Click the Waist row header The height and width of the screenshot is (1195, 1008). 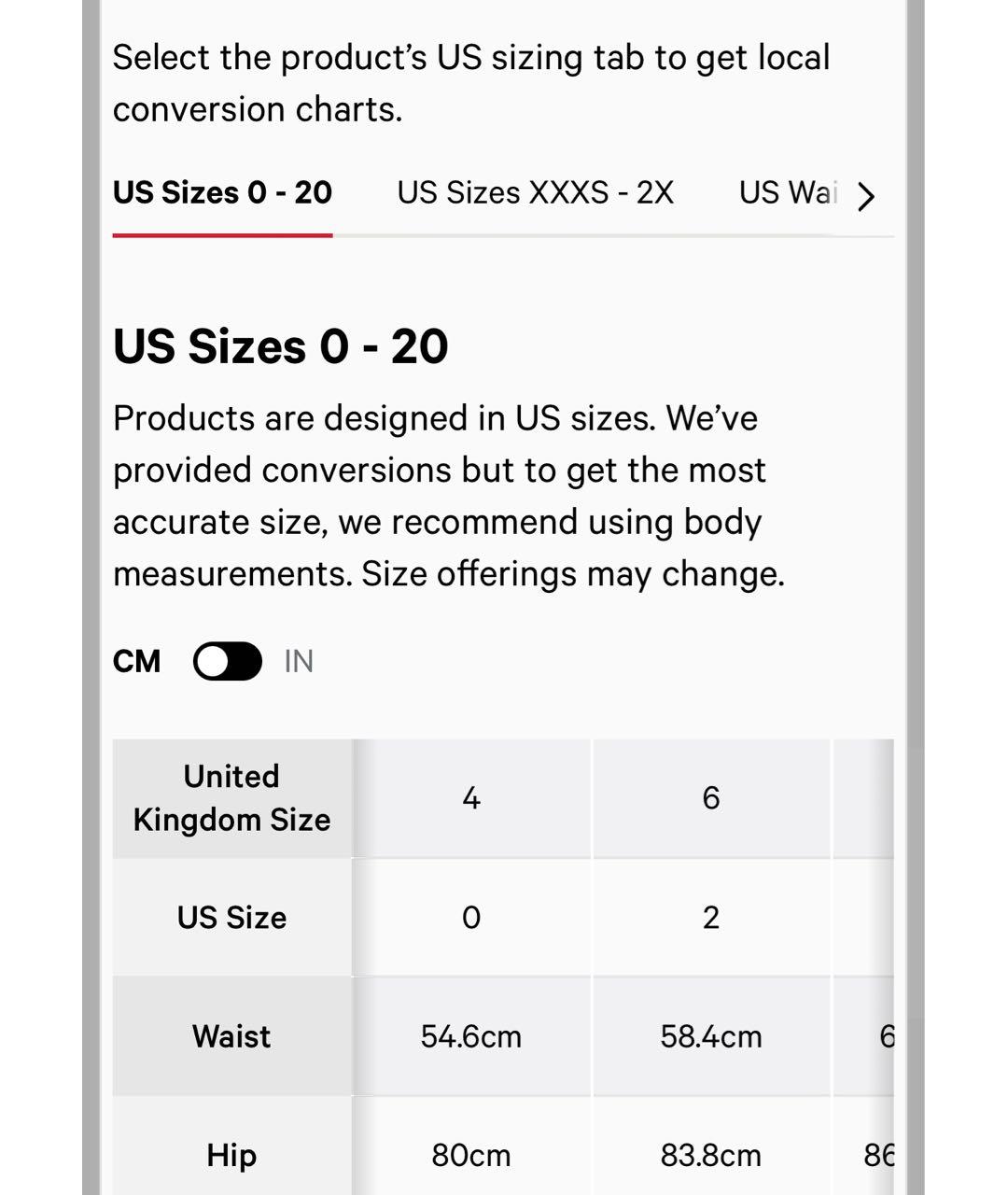tap(231, 1036)
